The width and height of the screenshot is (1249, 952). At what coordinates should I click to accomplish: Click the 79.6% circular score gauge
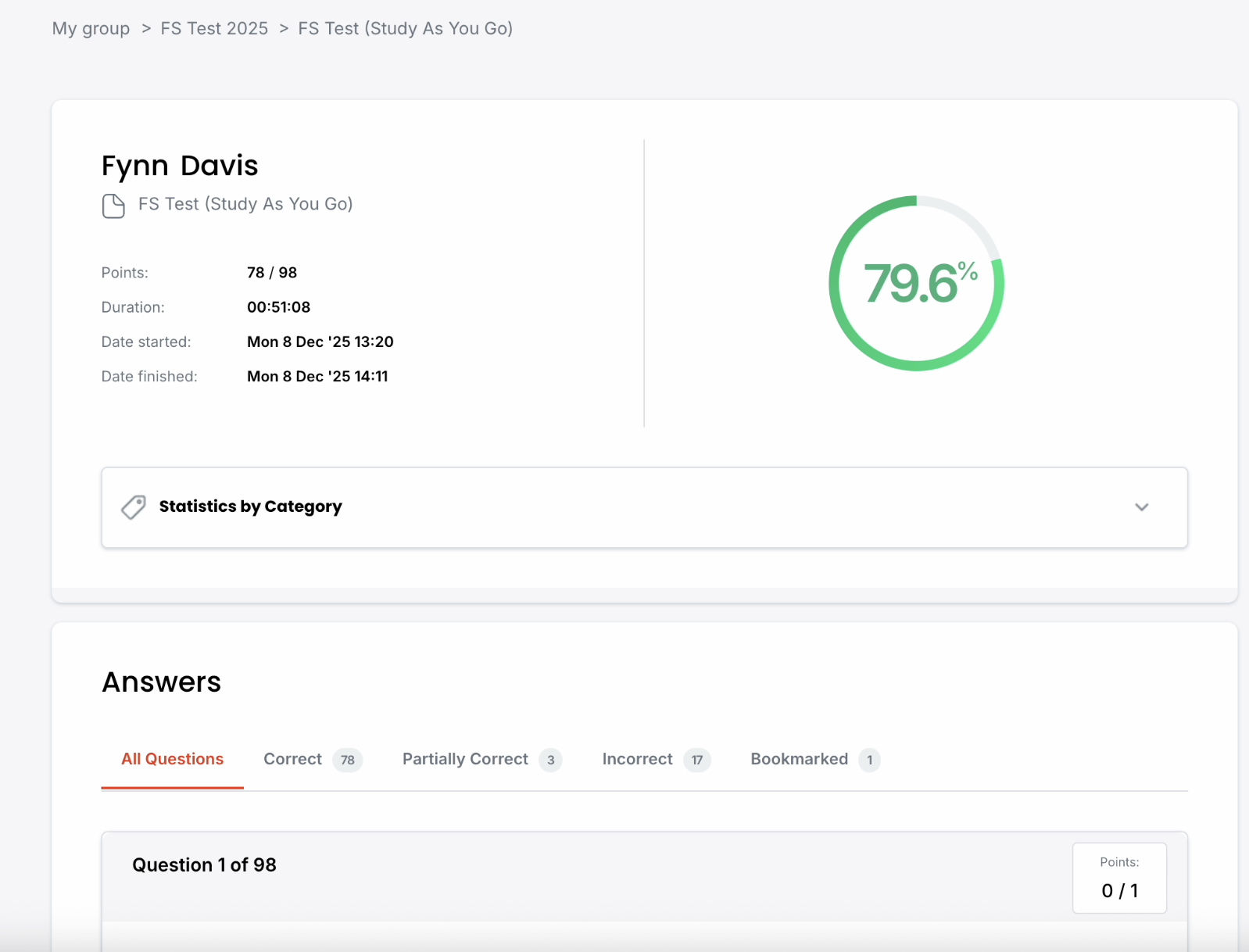coord(917,283)
